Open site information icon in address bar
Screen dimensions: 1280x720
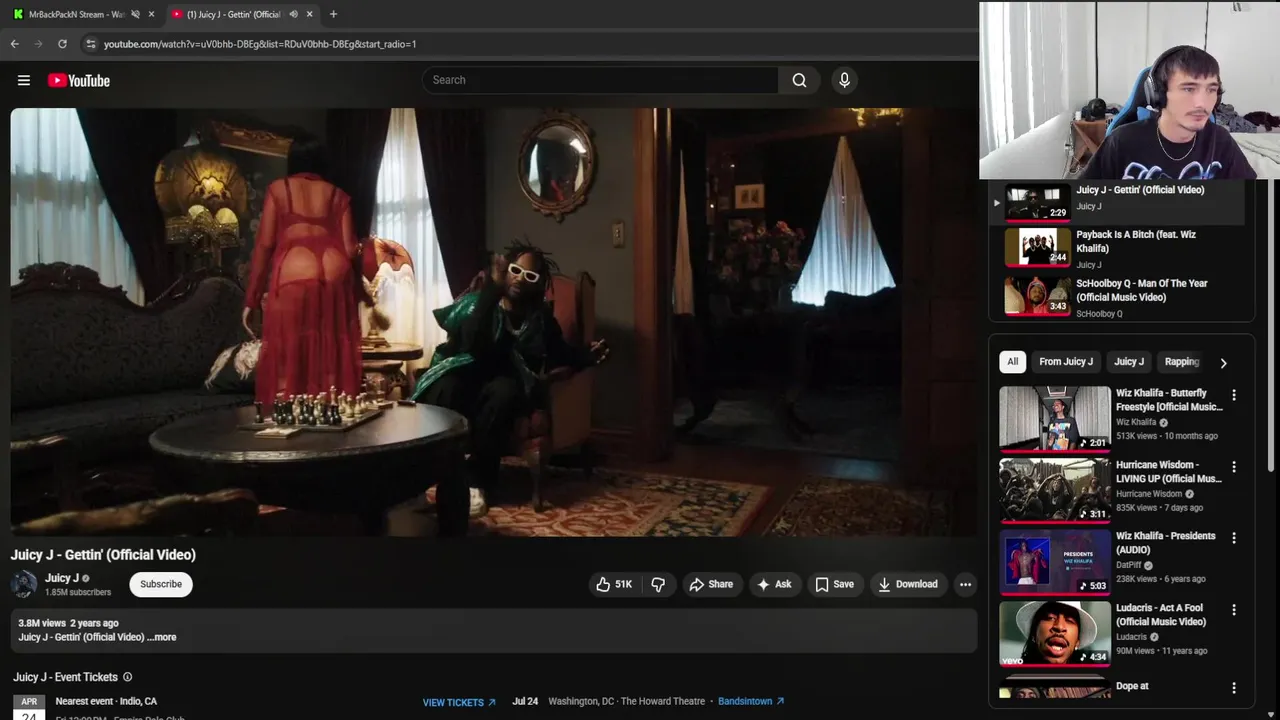[91, 44]
